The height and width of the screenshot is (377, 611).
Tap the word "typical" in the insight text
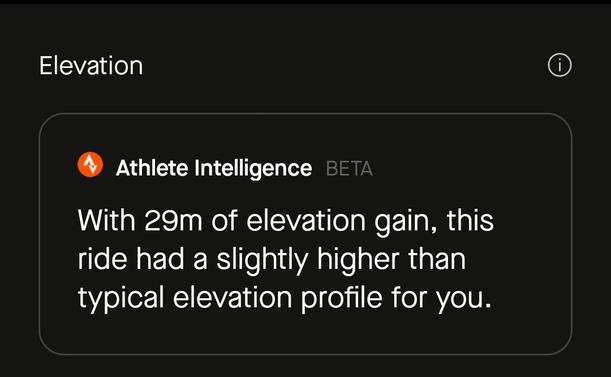[121, 298]
